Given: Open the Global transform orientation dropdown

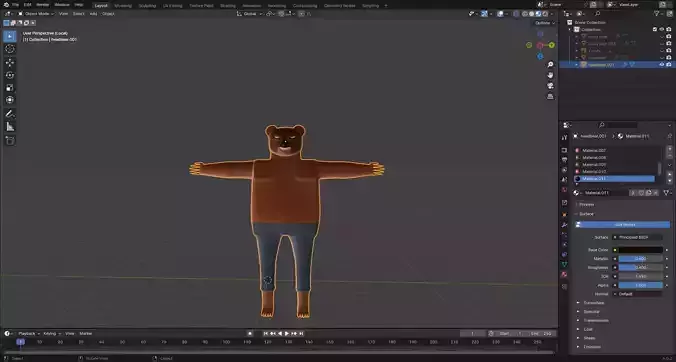Looking at the screenshot, I should (250, 14).
